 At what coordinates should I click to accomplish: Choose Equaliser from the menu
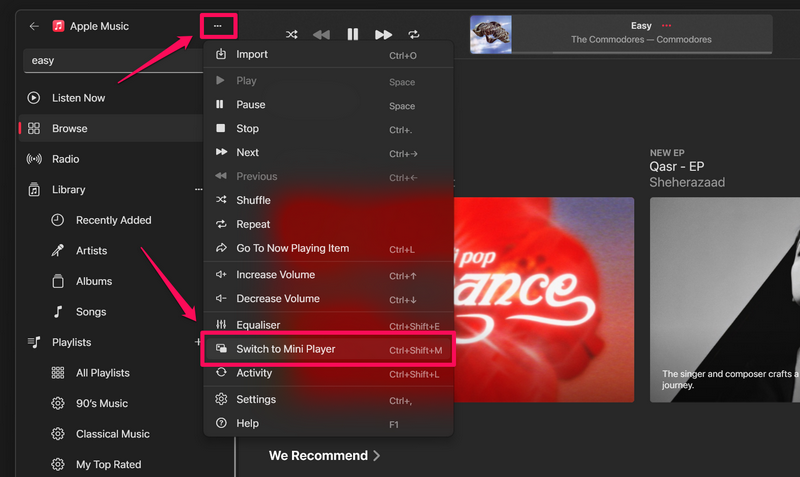coord(258,325)
